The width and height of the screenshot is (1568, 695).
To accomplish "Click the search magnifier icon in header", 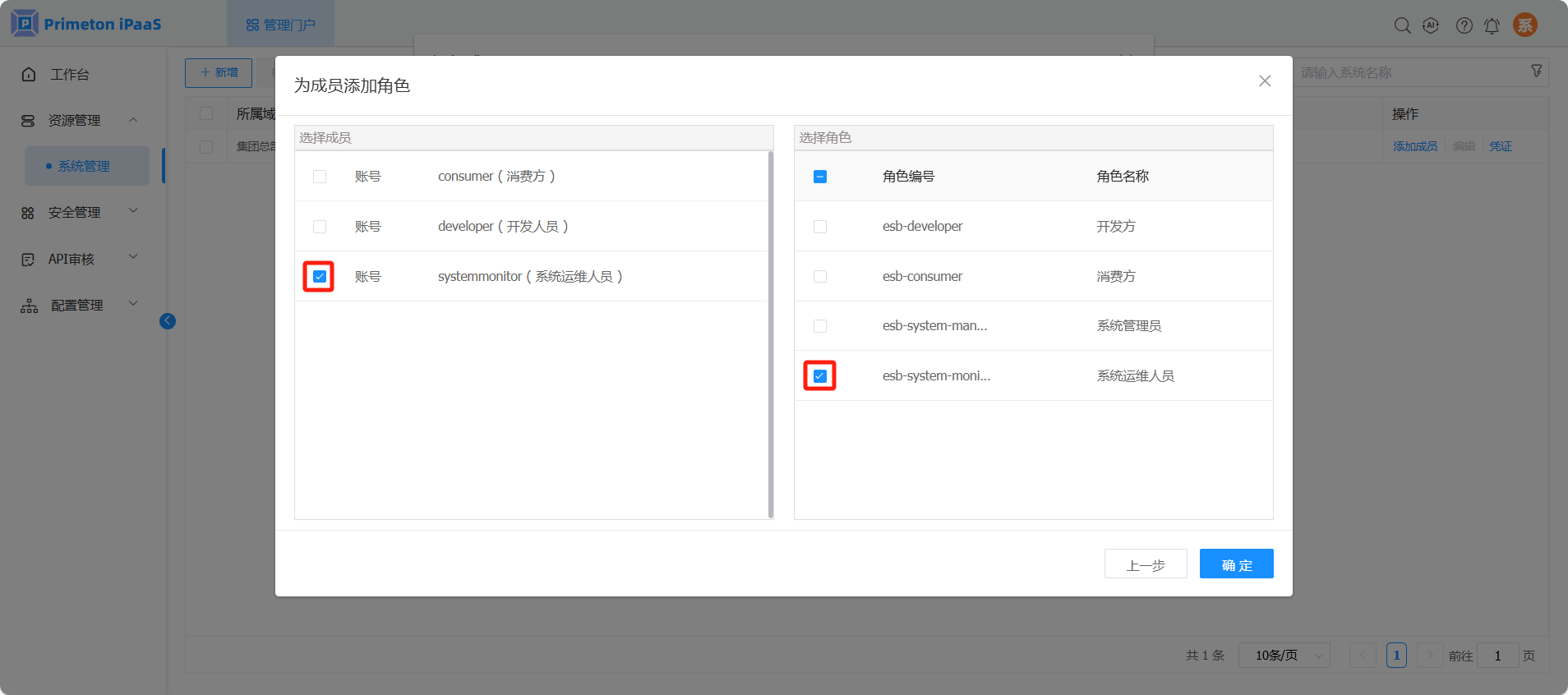I will [1402, 25].
